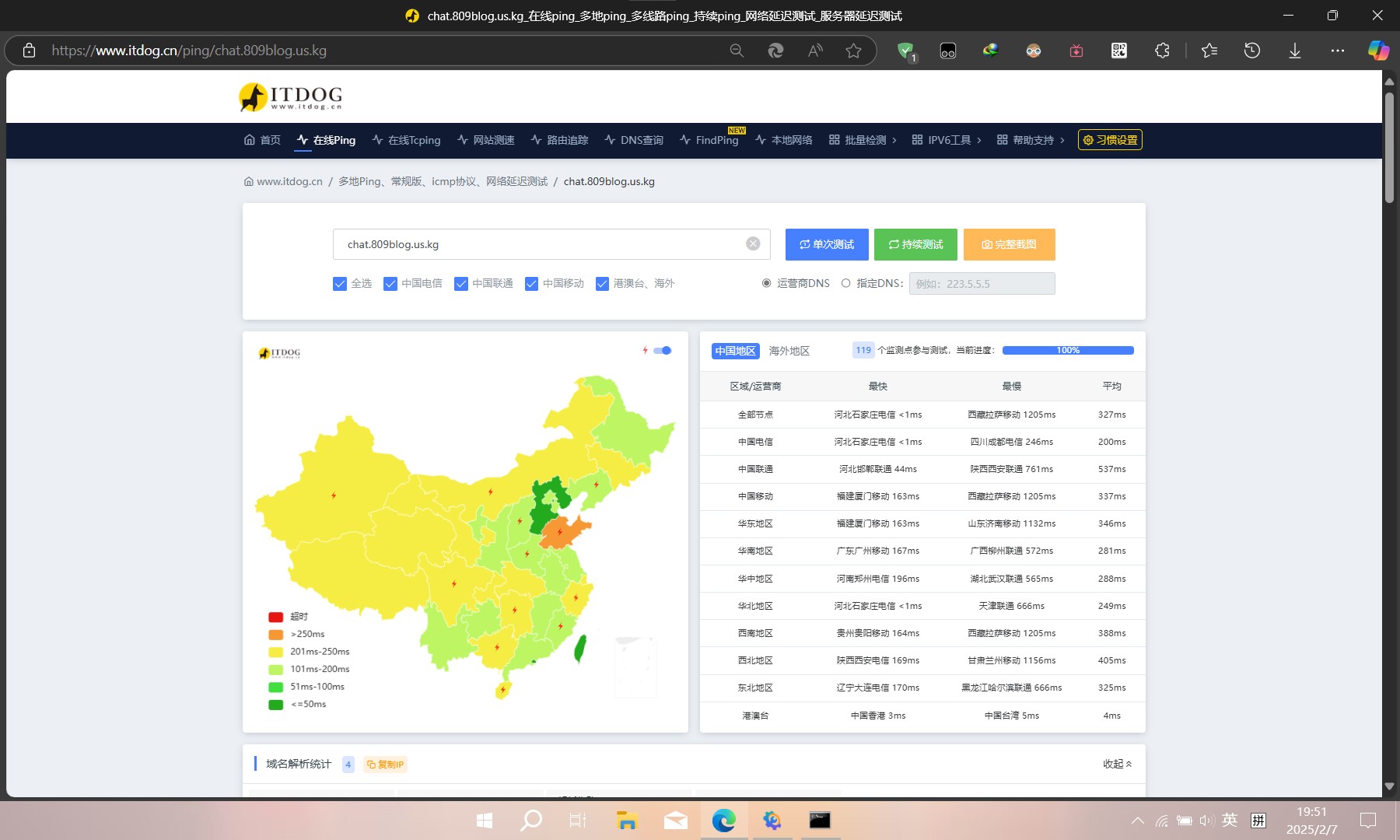Screen dimensions: 1400x840
Task: Copy resolved IPs with 复制IP button
Action: tap(385, 765)
